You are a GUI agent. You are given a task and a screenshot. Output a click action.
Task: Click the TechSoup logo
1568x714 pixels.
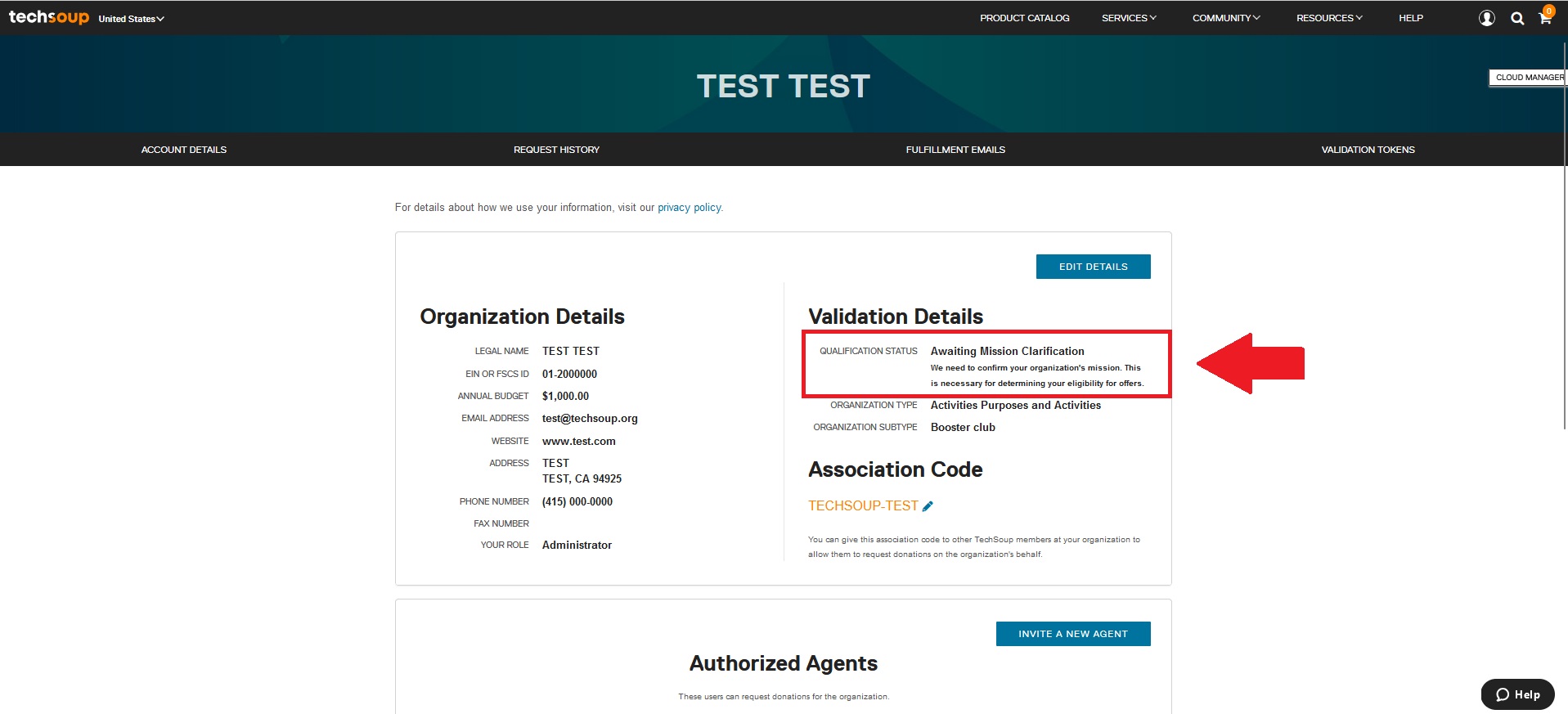[x=48, y=17]
